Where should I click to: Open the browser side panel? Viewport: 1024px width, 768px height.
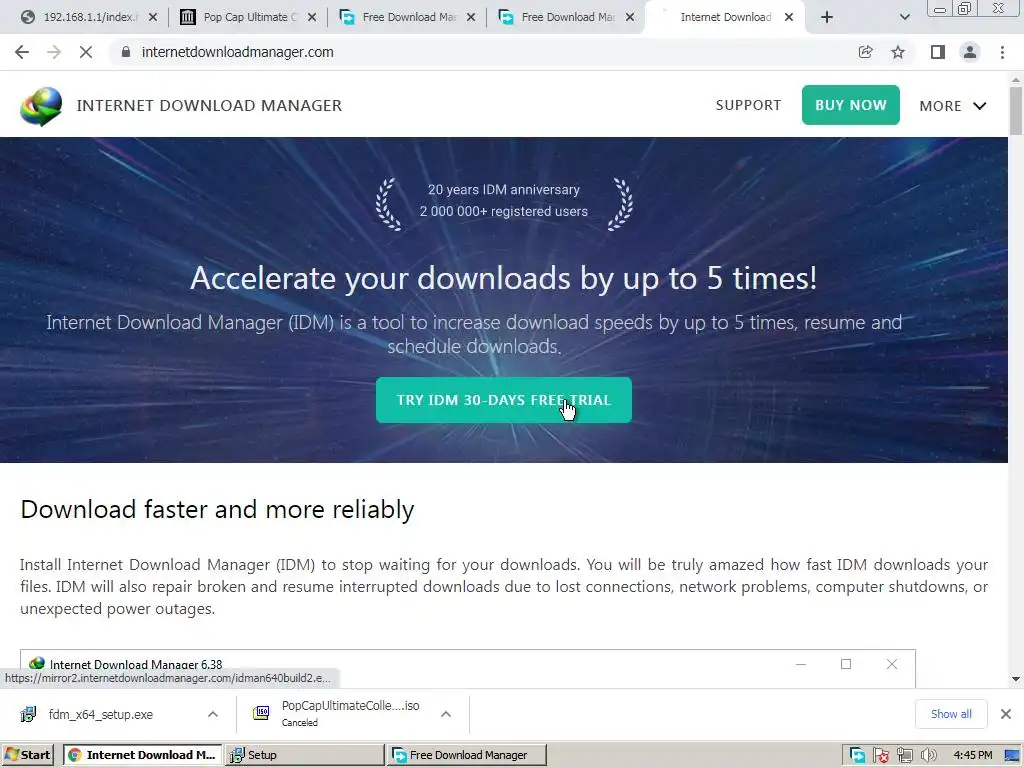tap(938, 52)
